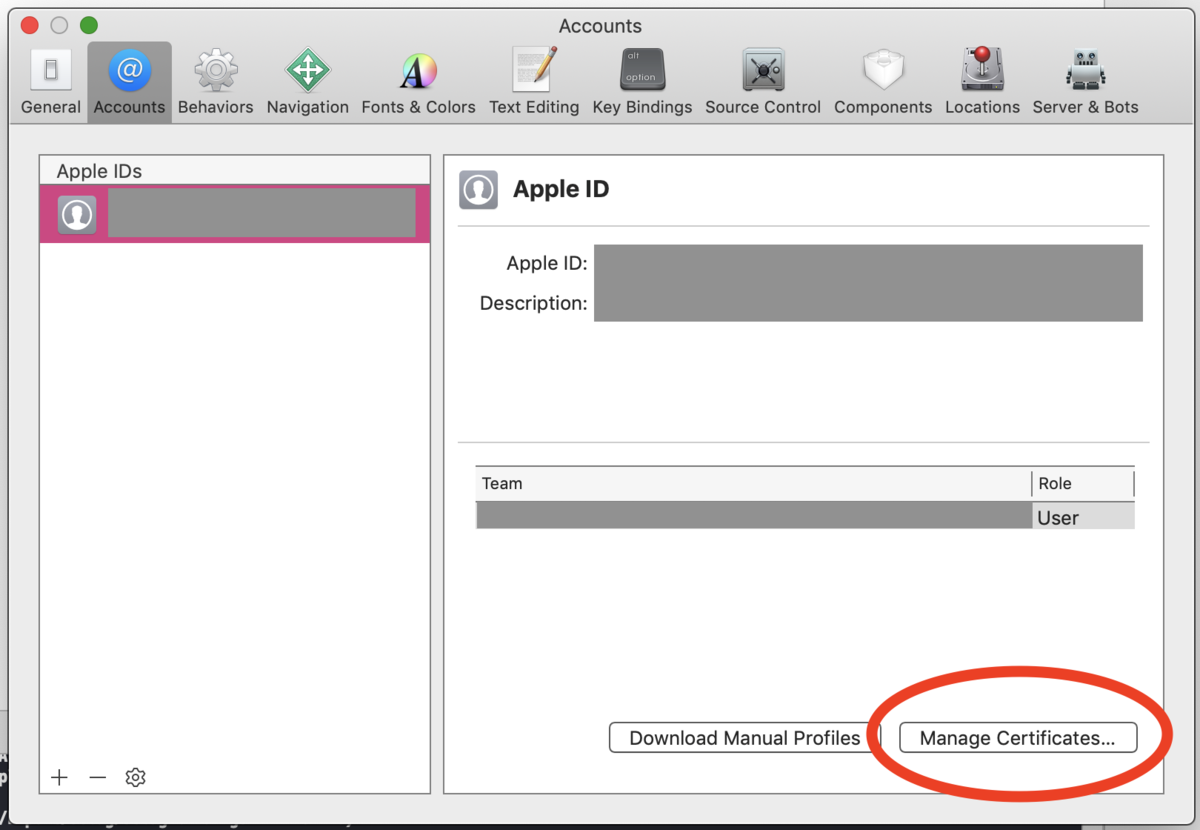Open the Text Editing preferences pane

tap(534, 81)
